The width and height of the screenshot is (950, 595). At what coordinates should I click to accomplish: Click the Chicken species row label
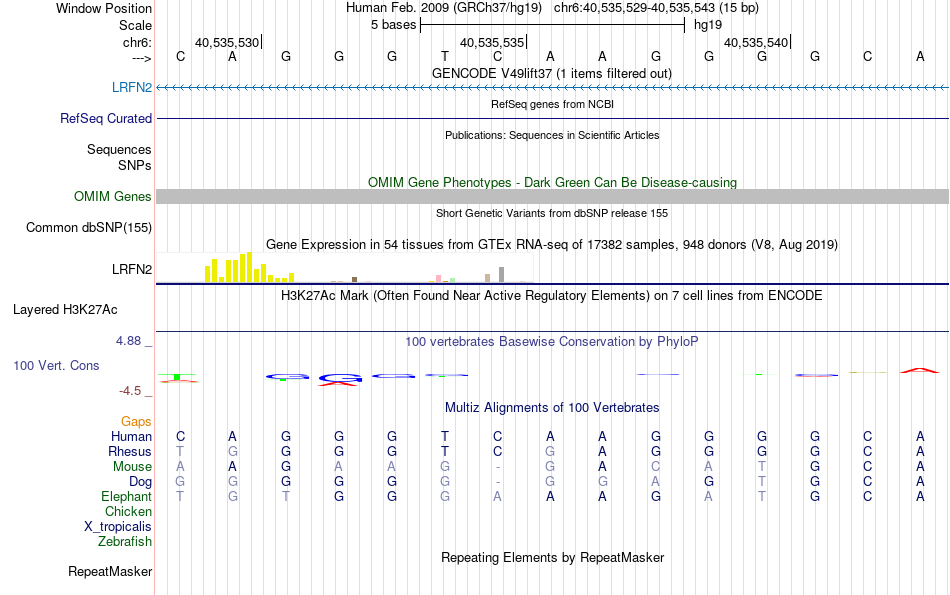128,511
